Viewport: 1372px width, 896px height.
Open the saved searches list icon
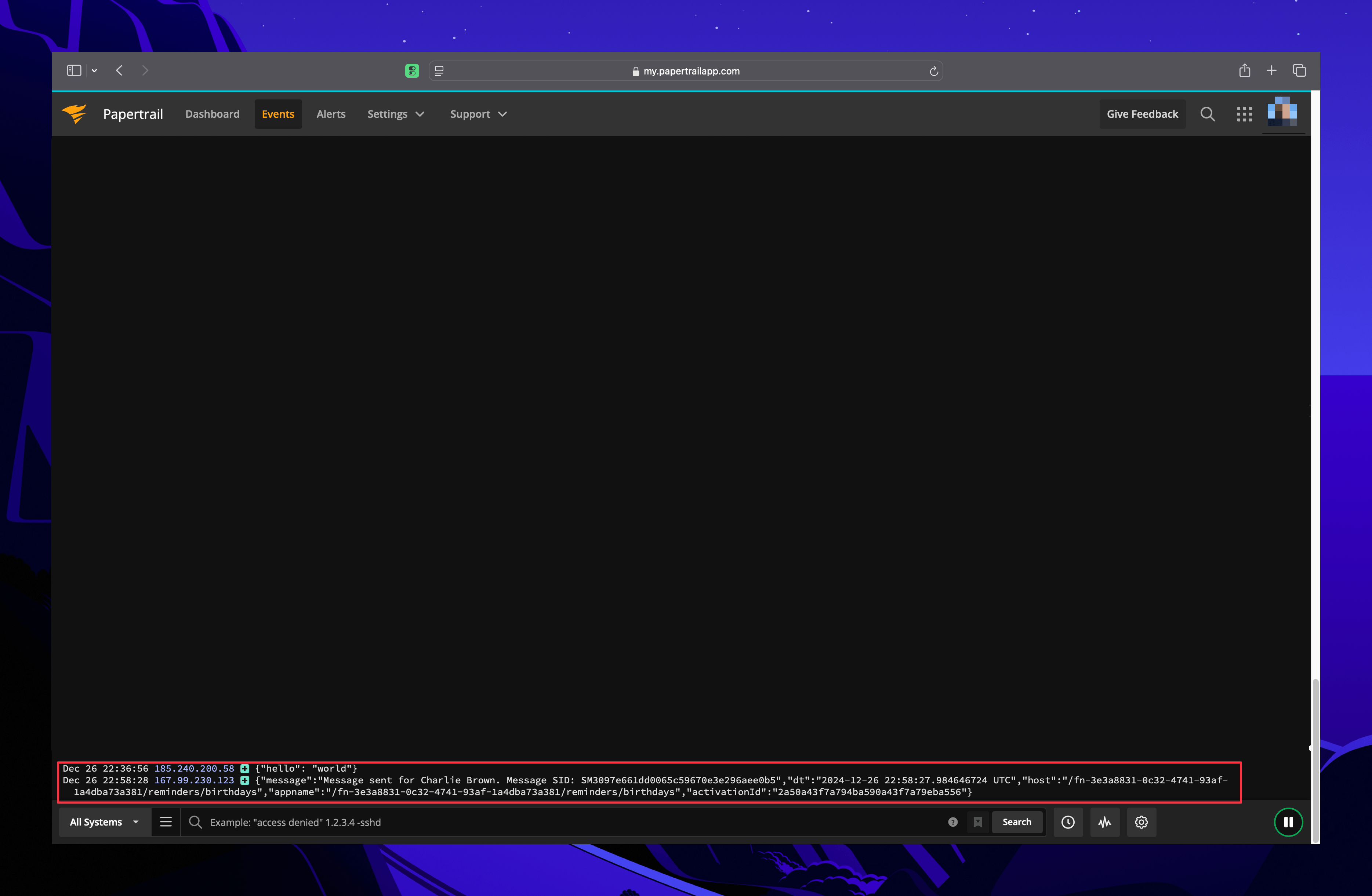[x=166, y=822]
